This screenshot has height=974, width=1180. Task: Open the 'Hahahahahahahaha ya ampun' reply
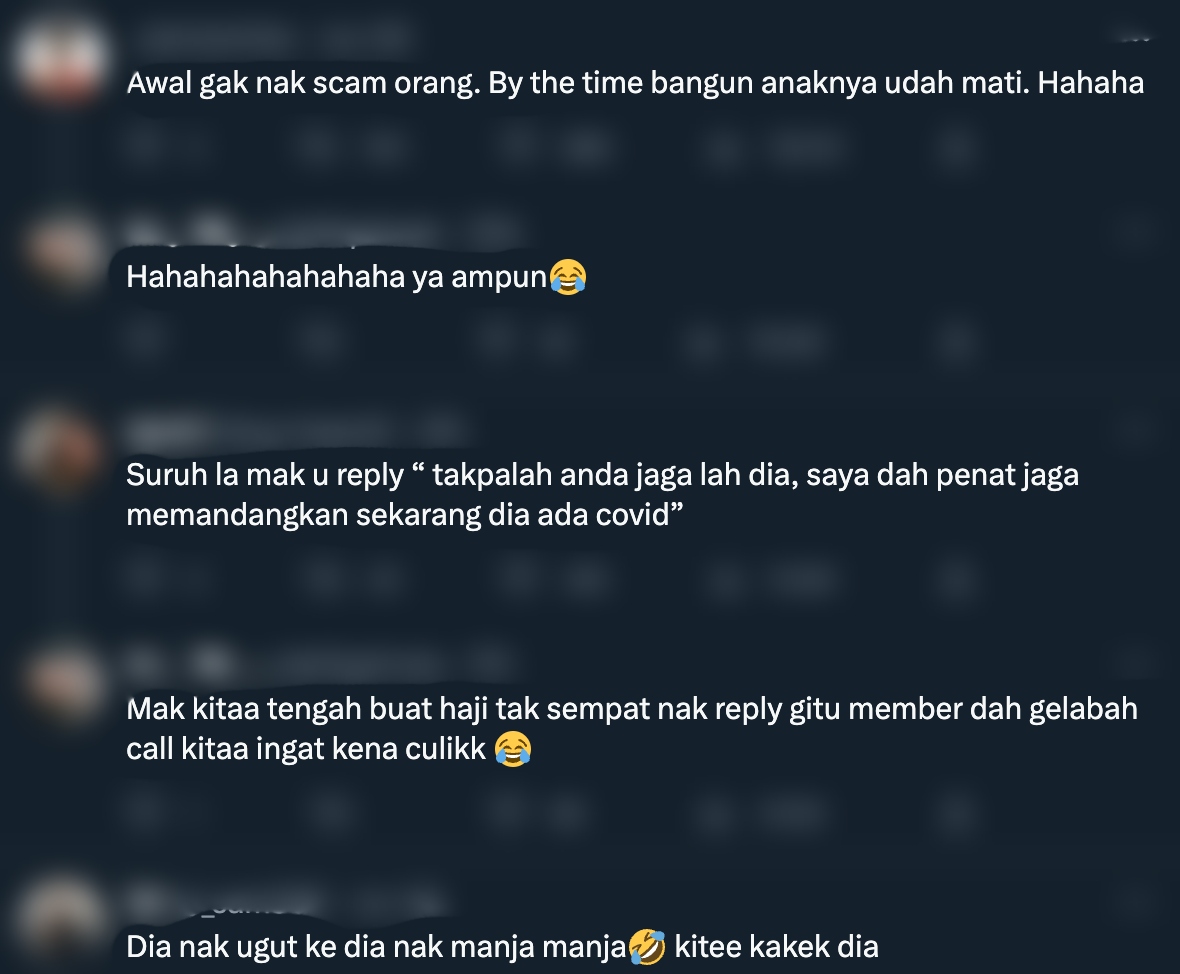point(356,277)
